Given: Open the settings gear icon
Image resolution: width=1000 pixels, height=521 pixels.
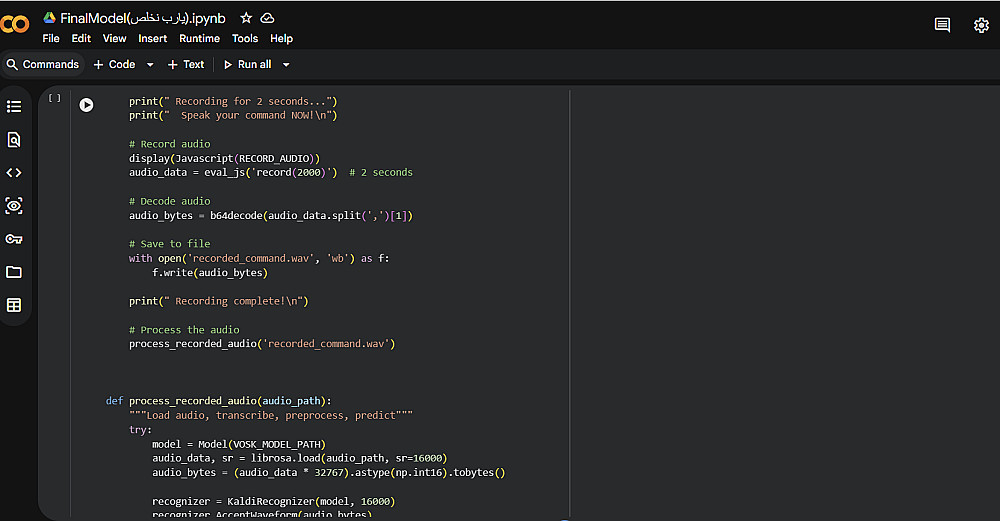Looking at the screenshot, I should point(981,25).
